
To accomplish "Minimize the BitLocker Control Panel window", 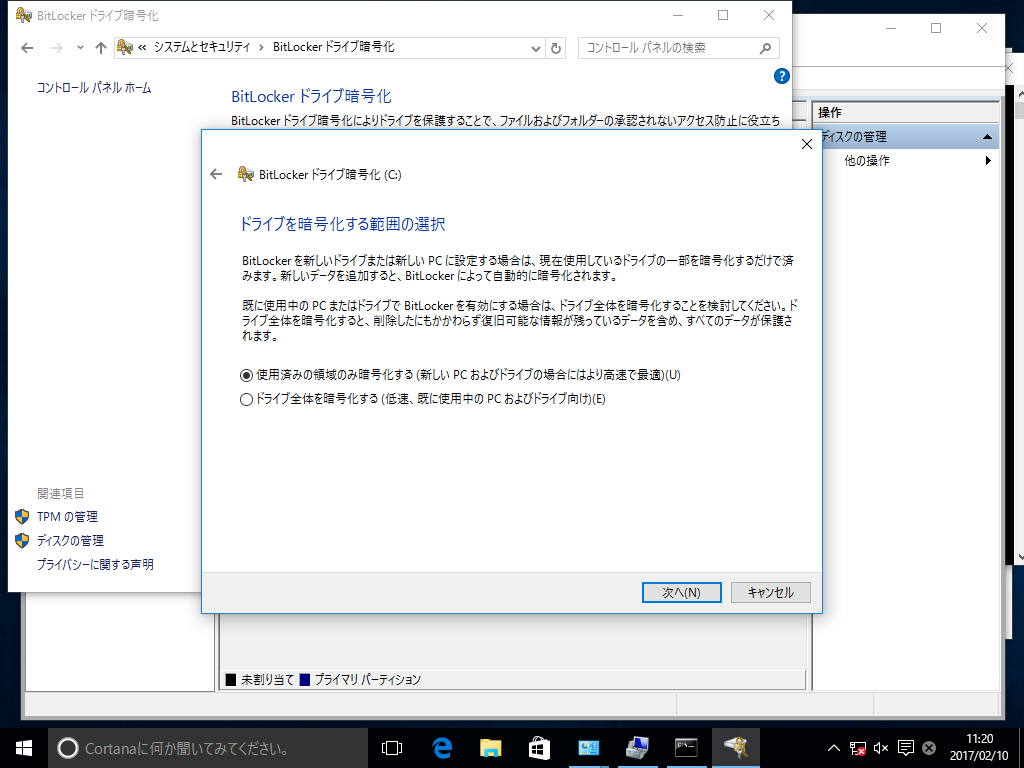I will (678, 15).
